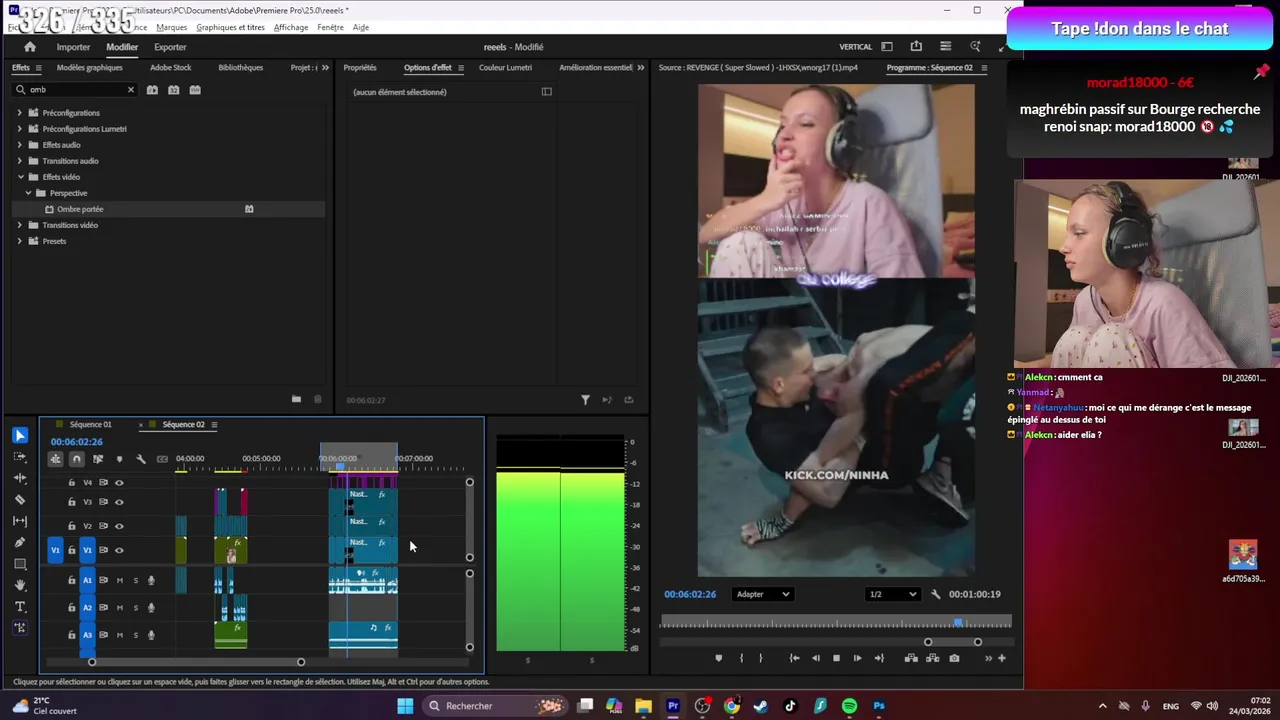Select the Slip tool

click(20, 521)
